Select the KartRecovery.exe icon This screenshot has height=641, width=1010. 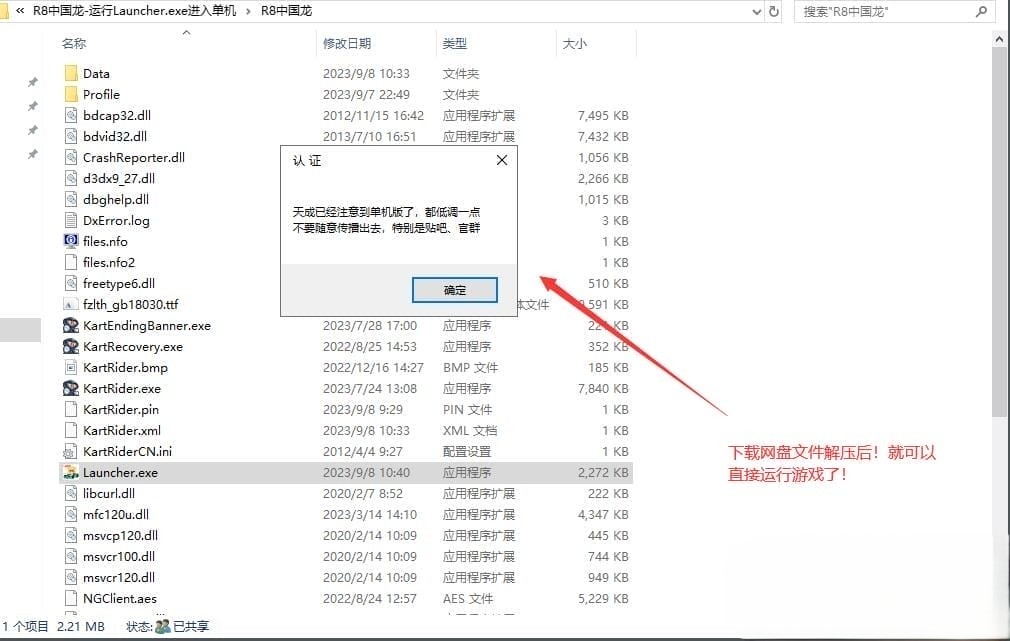(71, 347)
